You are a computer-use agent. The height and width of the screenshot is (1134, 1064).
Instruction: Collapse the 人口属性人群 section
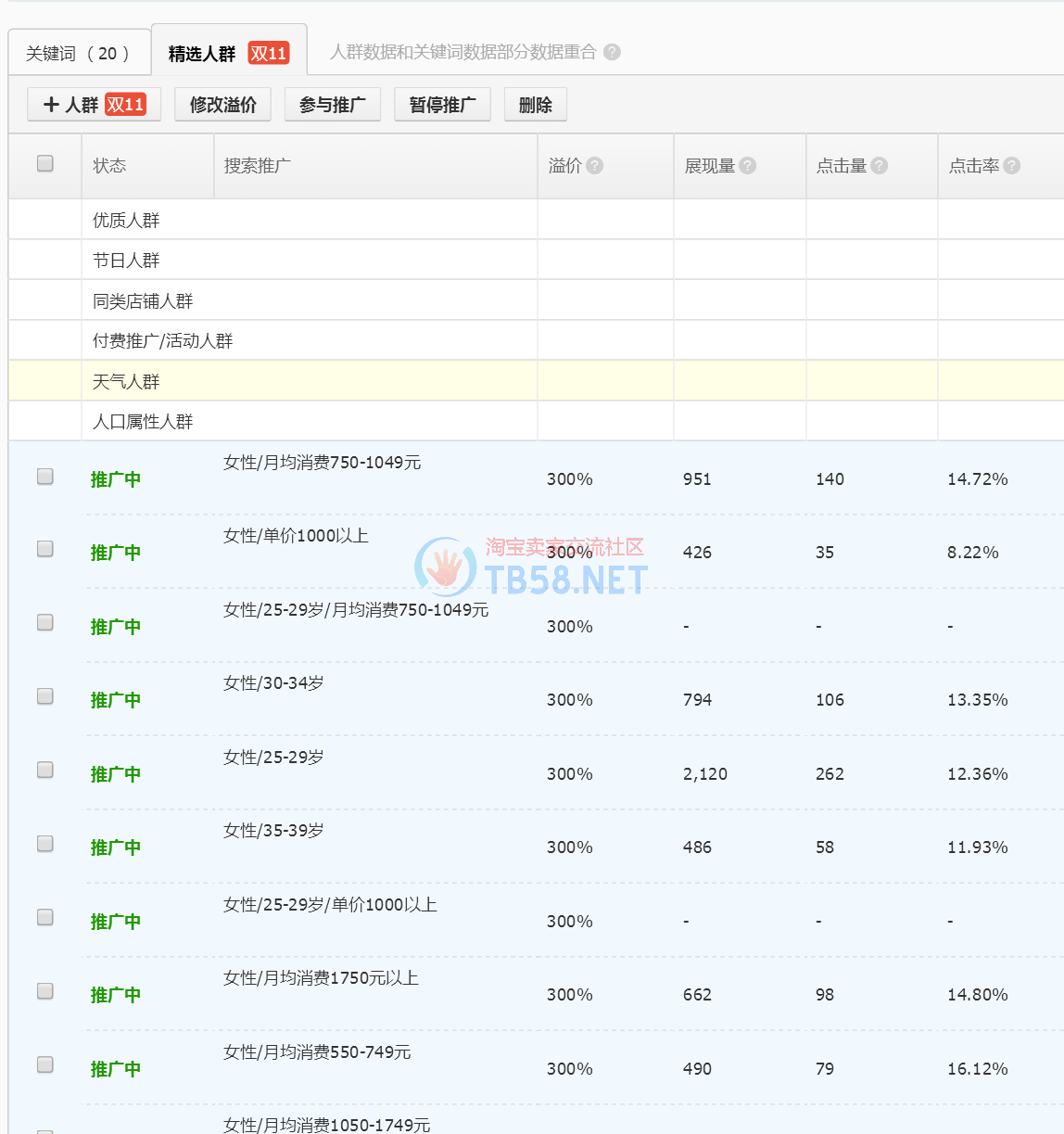tap(143, 422)
